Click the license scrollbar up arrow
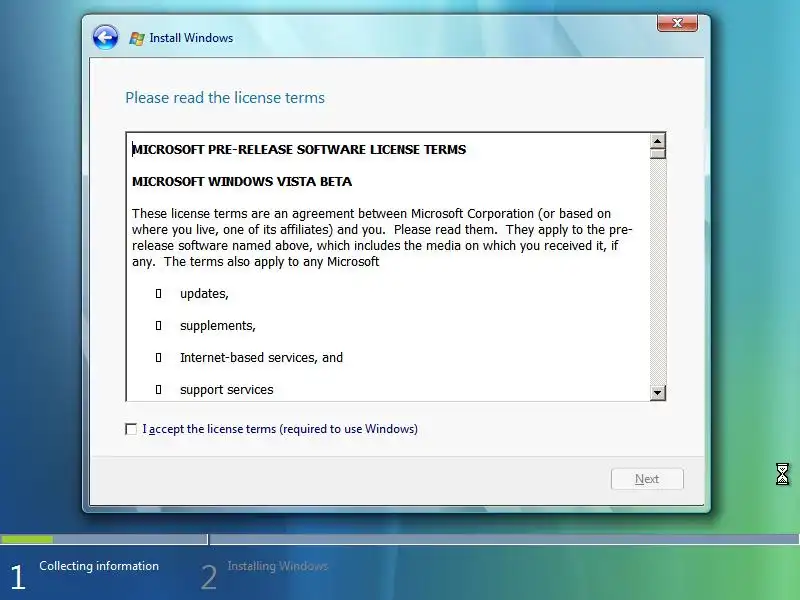 (x=658, y=141)
